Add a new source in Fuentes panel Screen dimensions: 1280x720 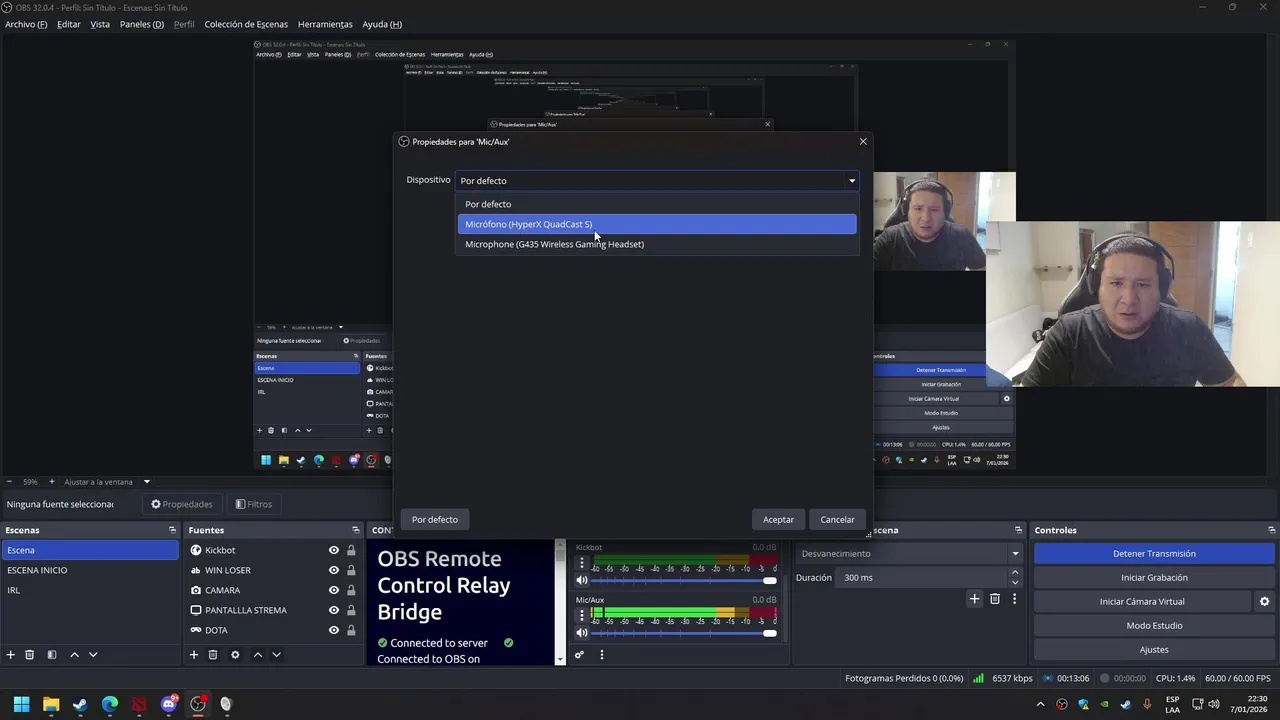194,655
